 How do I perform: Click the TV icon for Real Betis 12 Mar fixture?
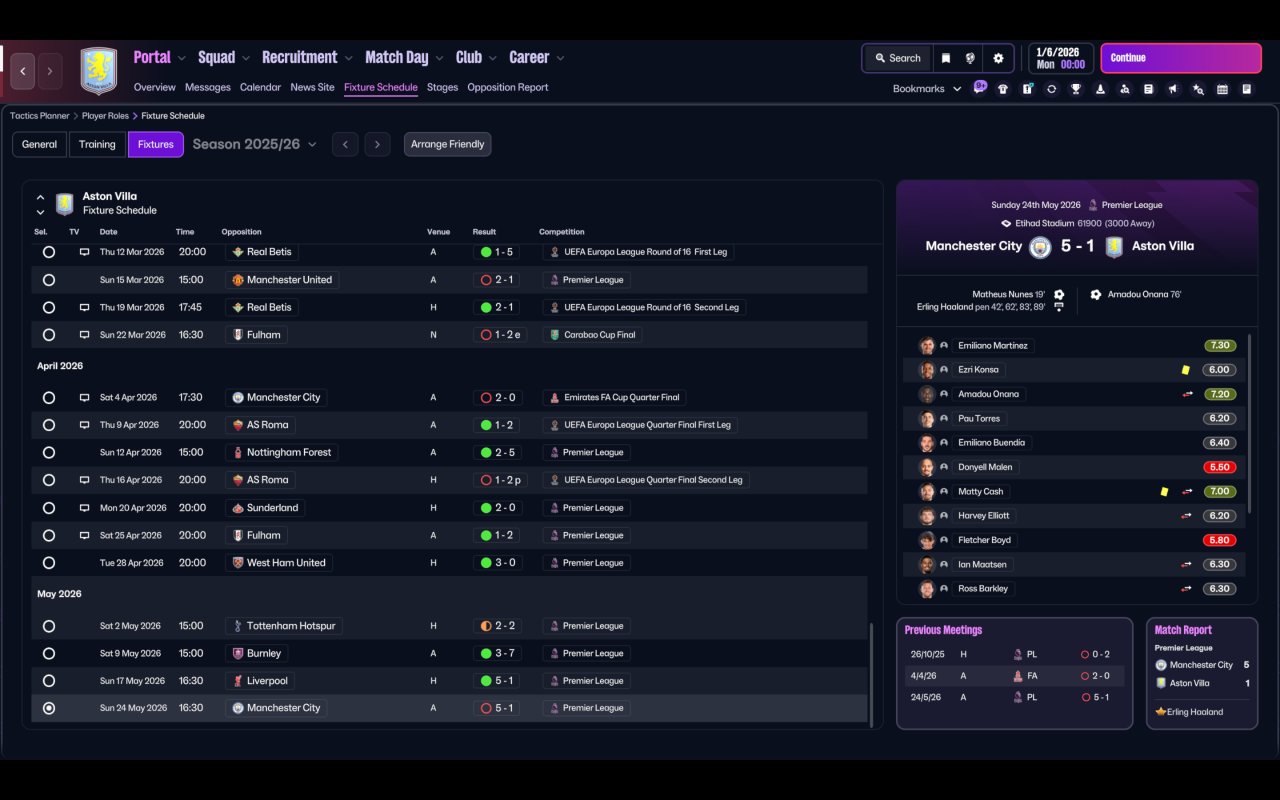click(85, 252)
